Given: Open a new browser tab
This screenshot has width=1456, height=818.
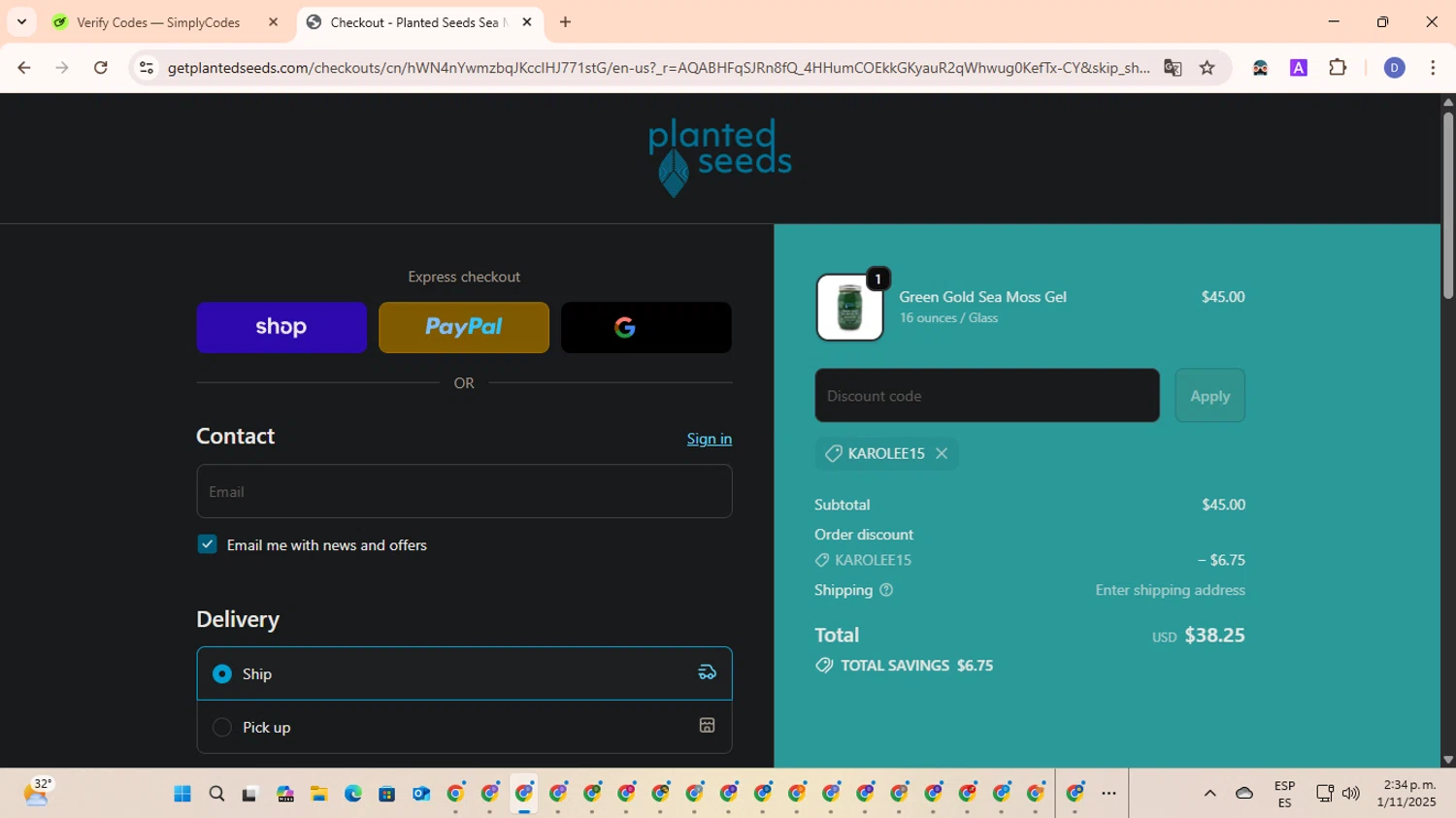Looking at the screenshot, I should pyautogui.click(x=566, y=22).
